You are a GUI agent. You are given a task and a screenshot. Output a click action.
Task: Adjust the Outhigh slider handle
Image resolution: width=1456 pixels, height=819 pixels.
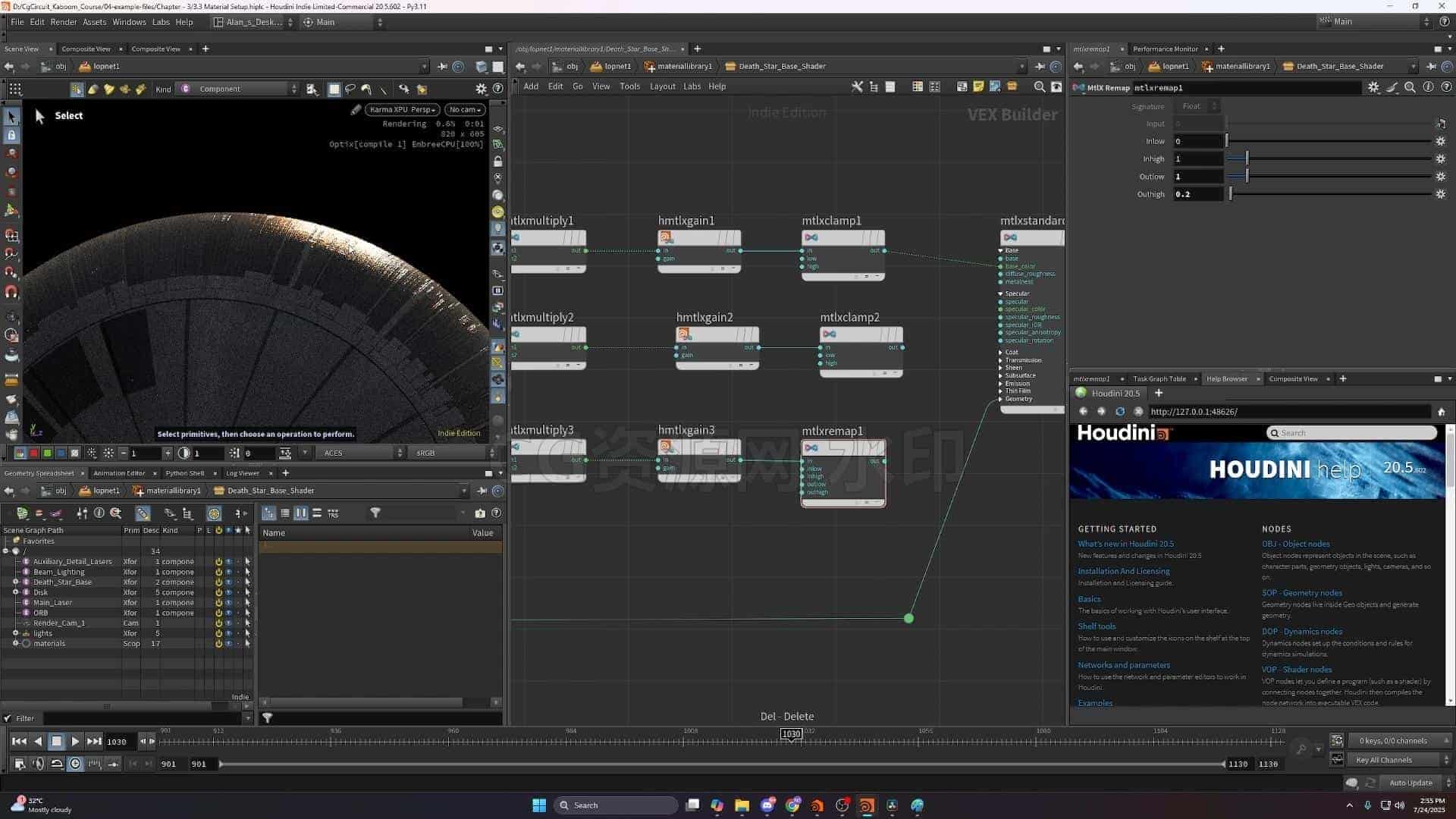1230,195
